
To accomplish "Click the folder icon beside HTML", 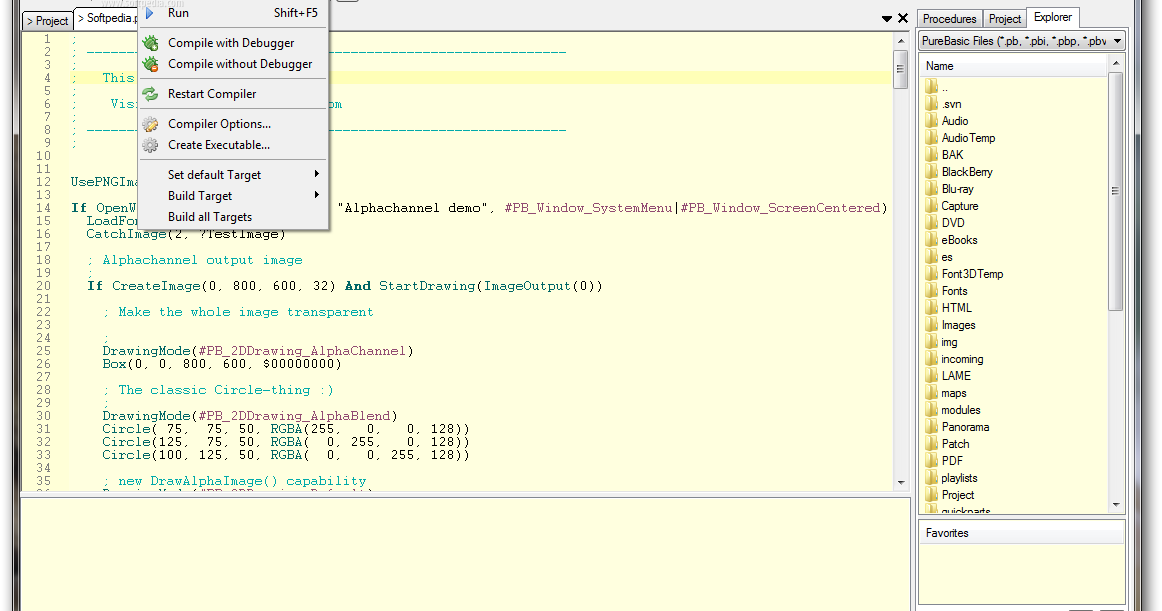I will [x=932, y=308].
